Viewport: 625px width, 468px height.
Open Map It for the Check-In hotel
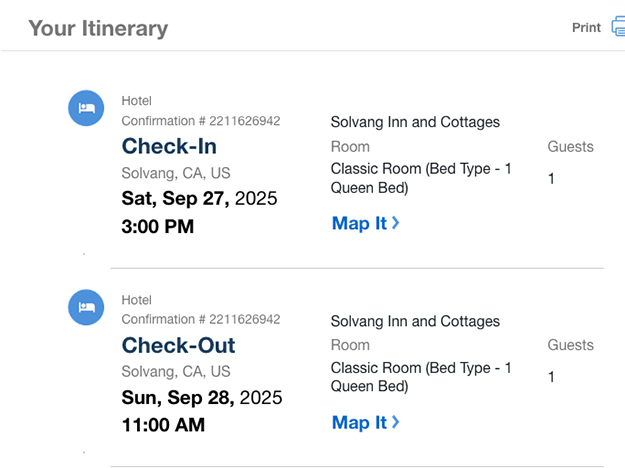[x=359, y=224]
